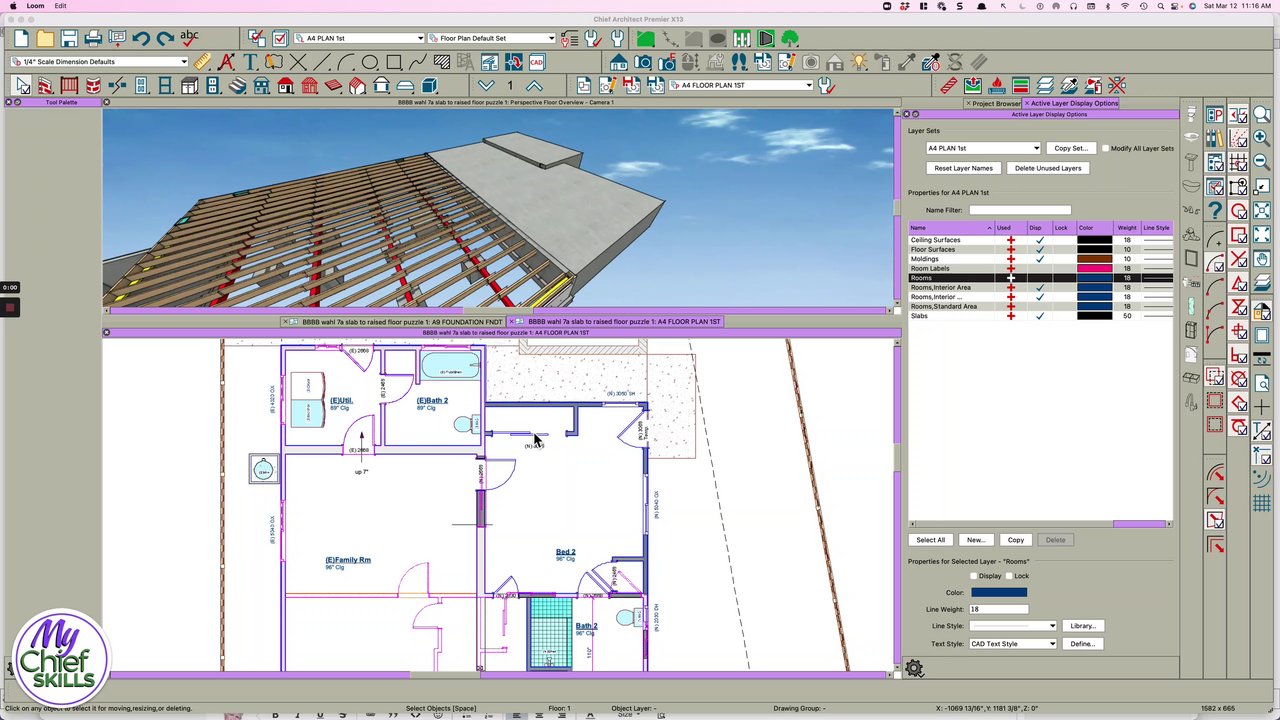Expand the Layer Sets A4 PLAN 1st dropdown
Viewport: 1280px width, 720px height.
coord(983,148)
